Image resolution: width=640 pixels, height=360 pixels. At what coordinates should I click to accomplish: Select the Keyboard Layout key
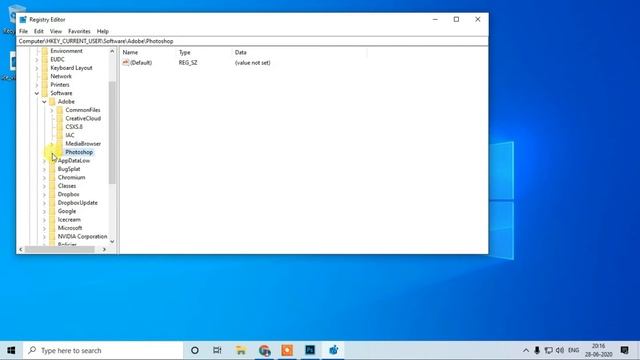pyautogui.click(x=71, y=68)
